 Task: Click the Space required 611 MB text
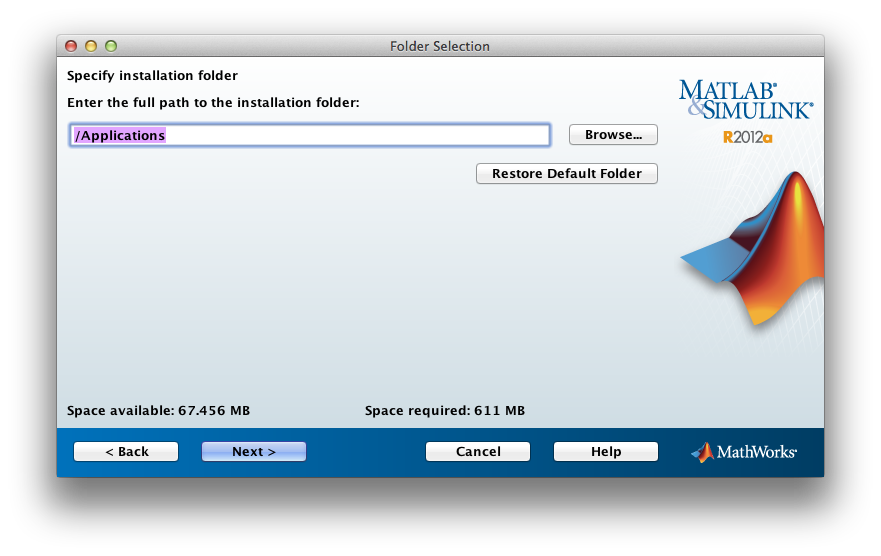coord(445,411)
